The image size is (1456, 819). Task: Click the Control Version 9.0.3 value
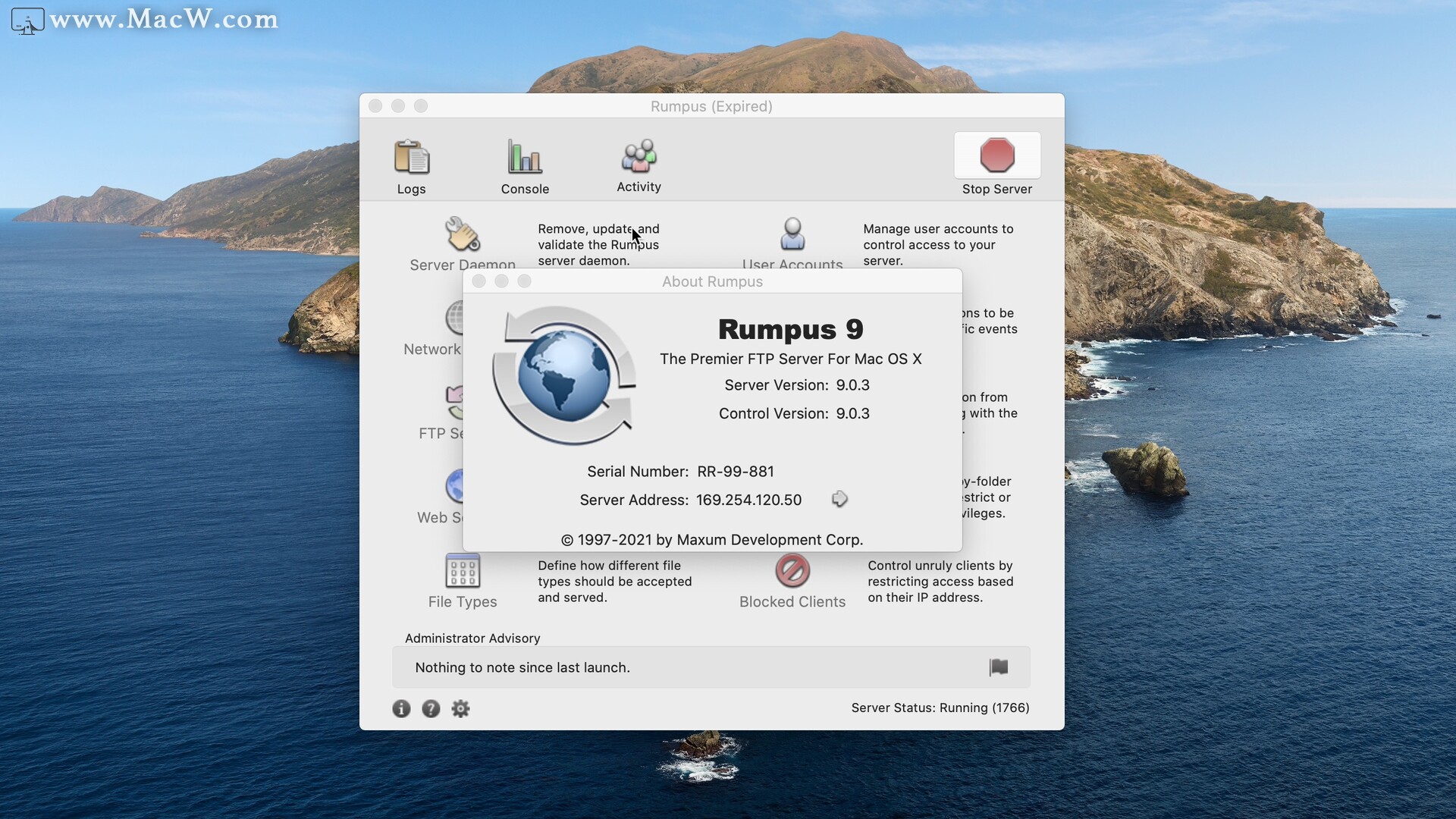853,413
